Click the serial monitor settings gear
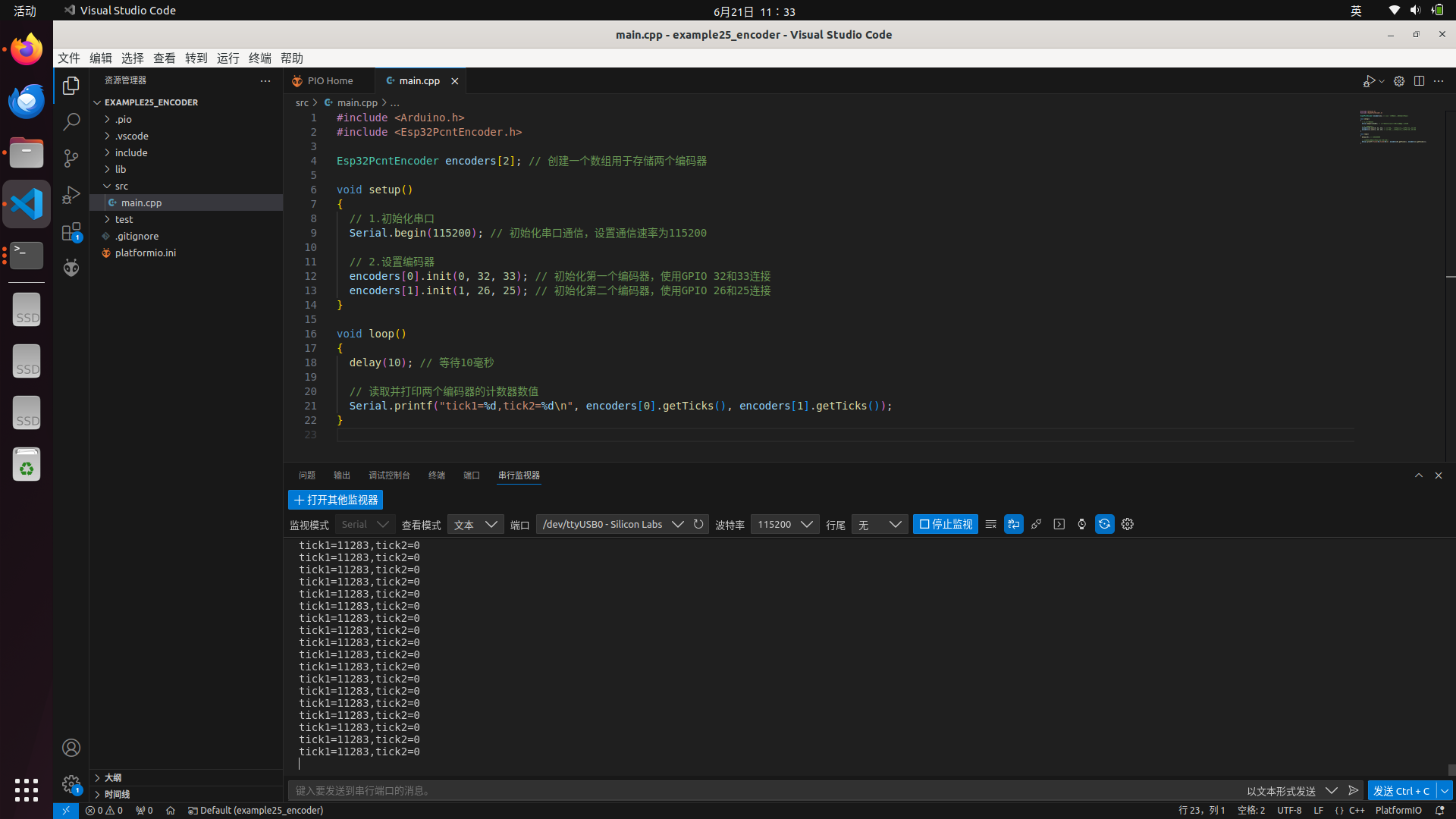 [x=1128, y=524]
